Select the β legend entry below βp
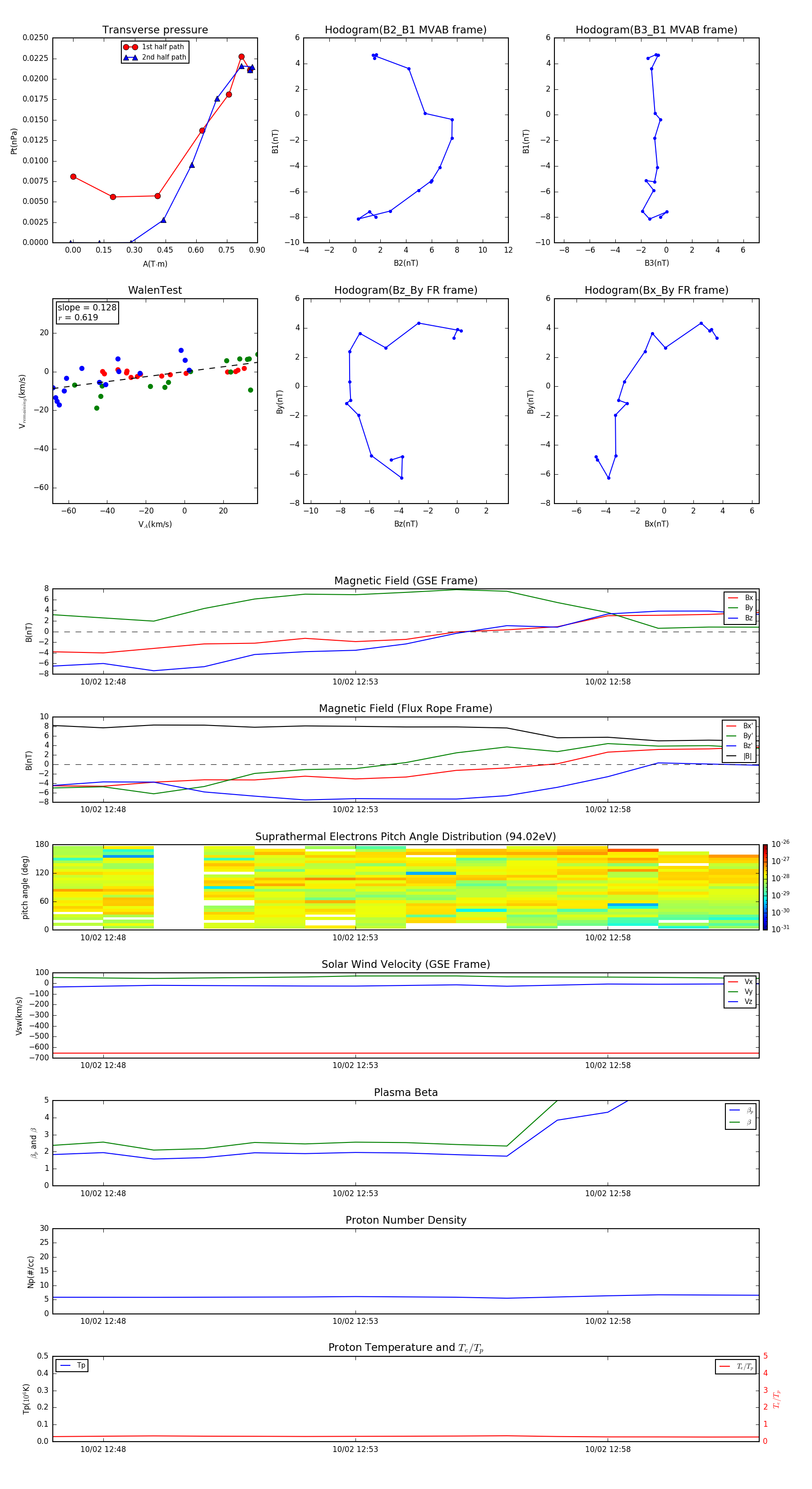812x1489 pixels. (741, 1122)
